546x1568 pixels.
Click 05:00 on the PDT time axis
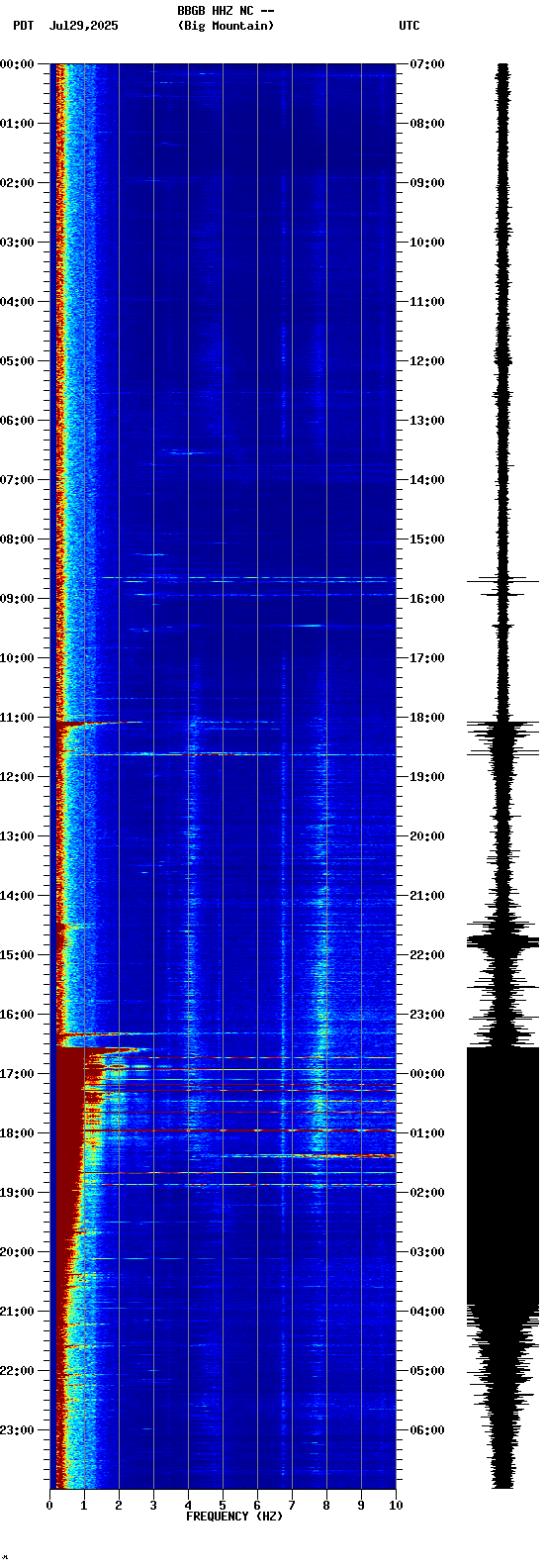(17, 361)
